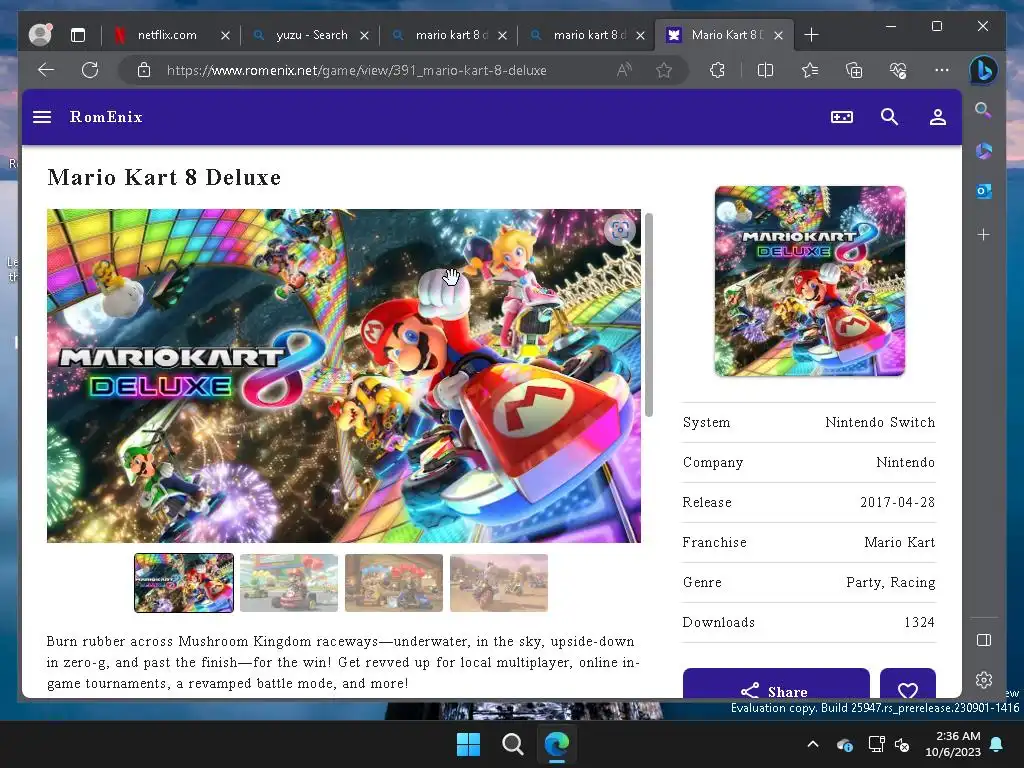The height and width of the screenshot is (768, 1024).
Task: Add this page to favorites star
Action: pyautogui.click(x=664, y=70)
